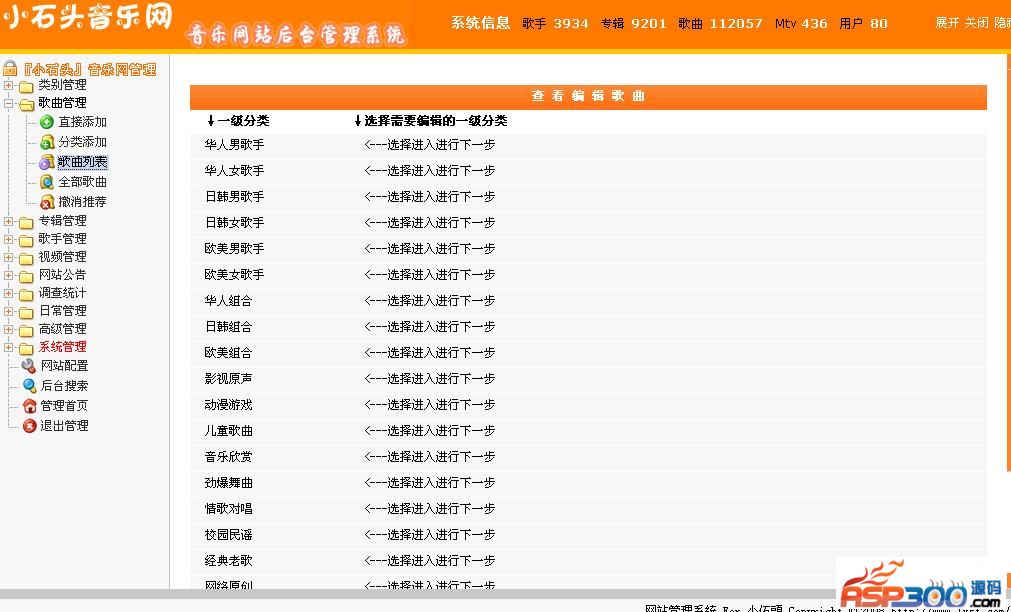This screenshot has width=1011, height=612.
Task: Click the 音乐欣赏 category
Action: pyautogui.click(x=228, y=457)
